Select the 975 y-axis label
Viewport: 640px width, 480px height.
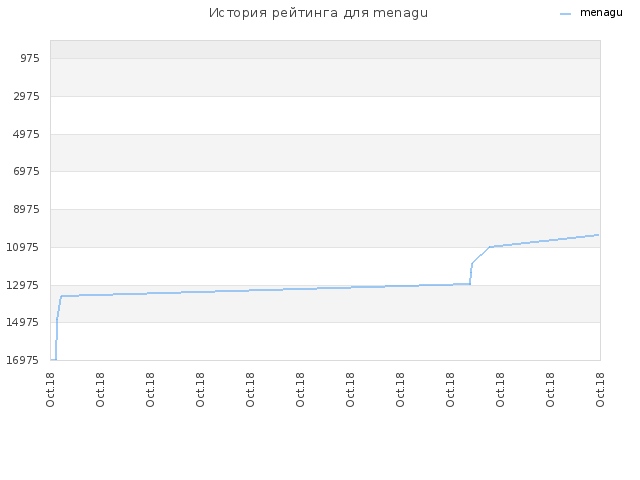pyautogui.click(x=30, y=58)
